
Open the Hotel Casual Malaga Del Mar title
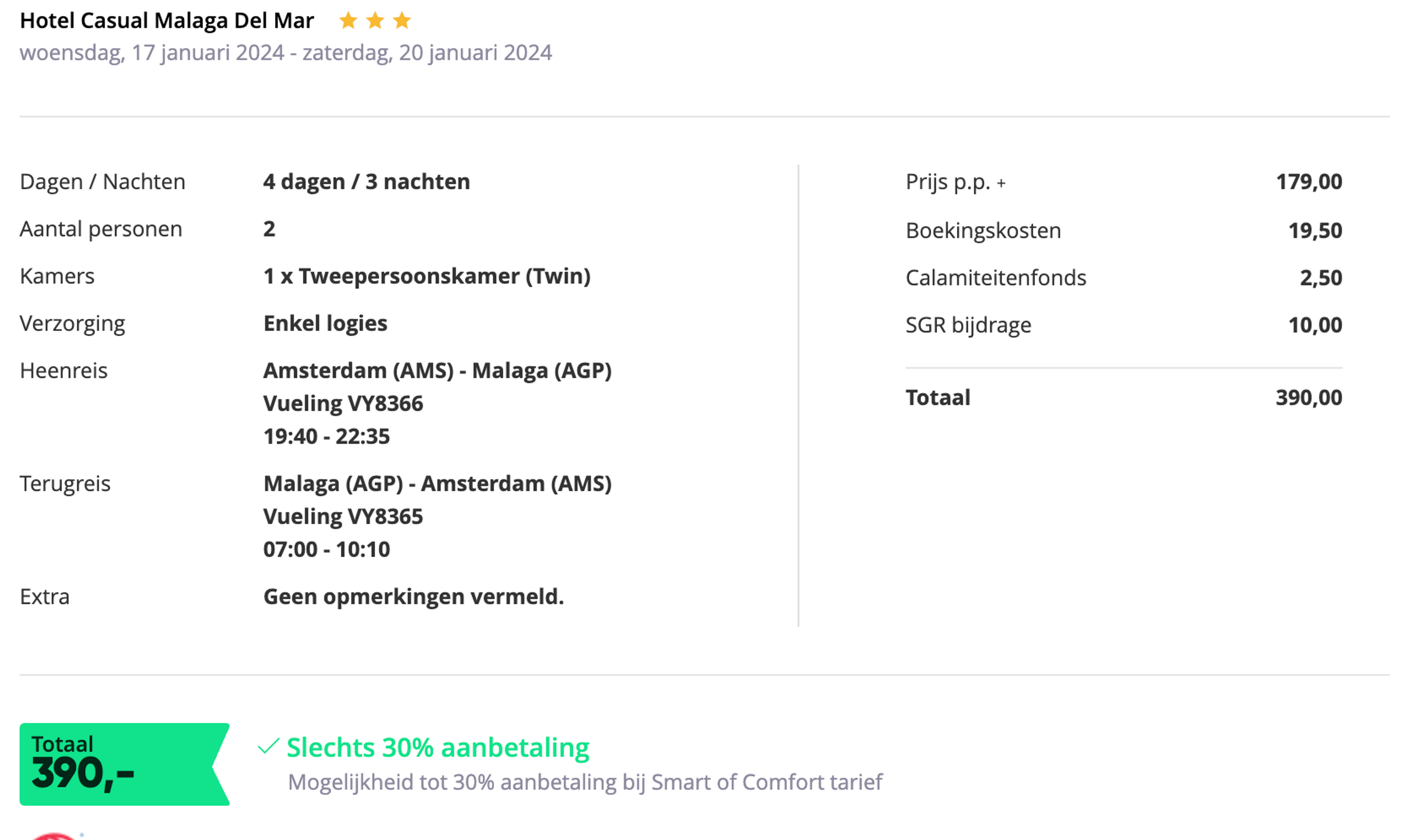coord(166,21)
